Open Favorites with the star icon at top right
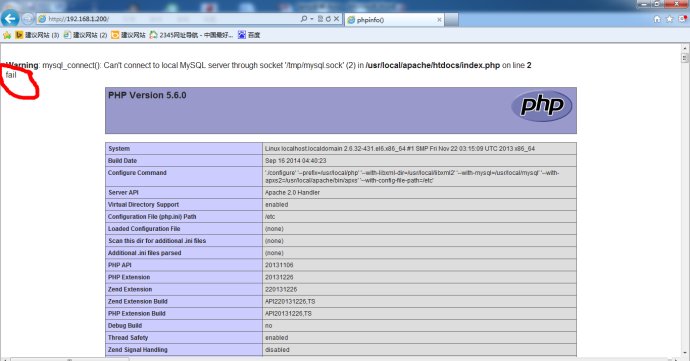The image size is (690, 361). click(x=670, y=19)
